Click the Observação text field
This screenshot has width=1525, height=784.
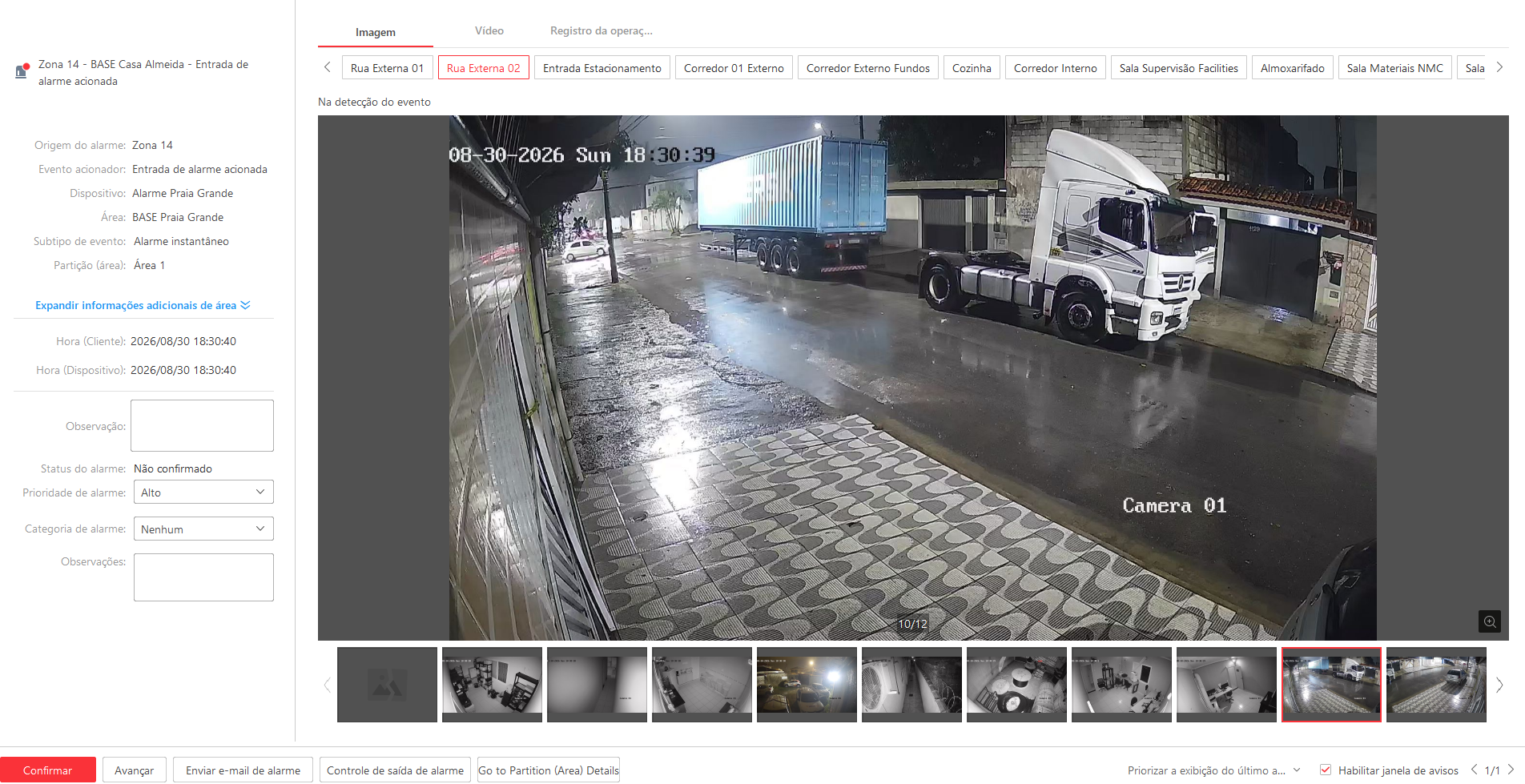(203, 425)
